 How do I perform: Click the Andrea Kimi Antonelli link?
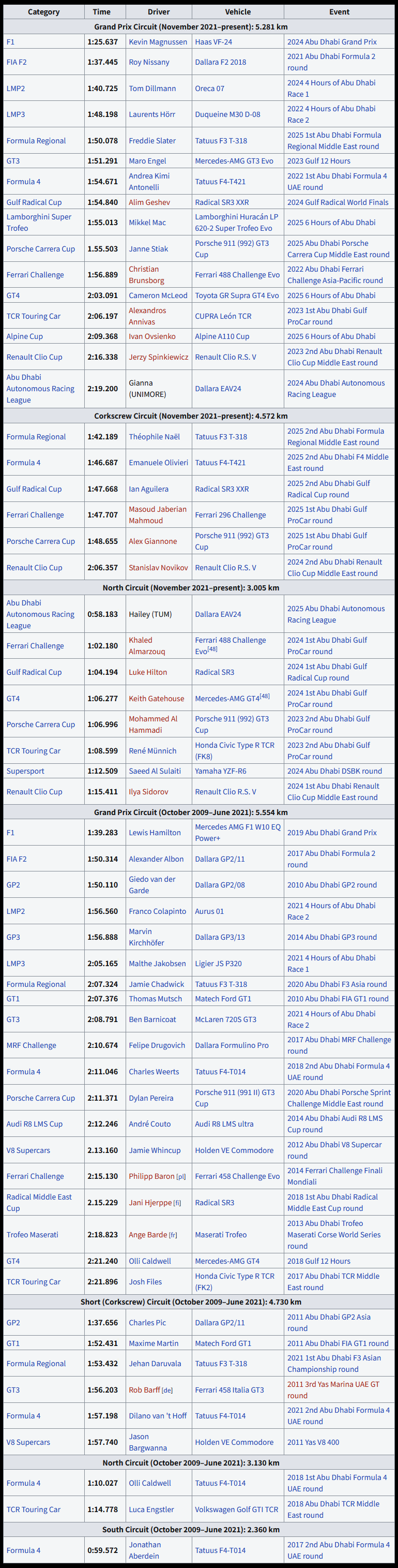[149, 182]
